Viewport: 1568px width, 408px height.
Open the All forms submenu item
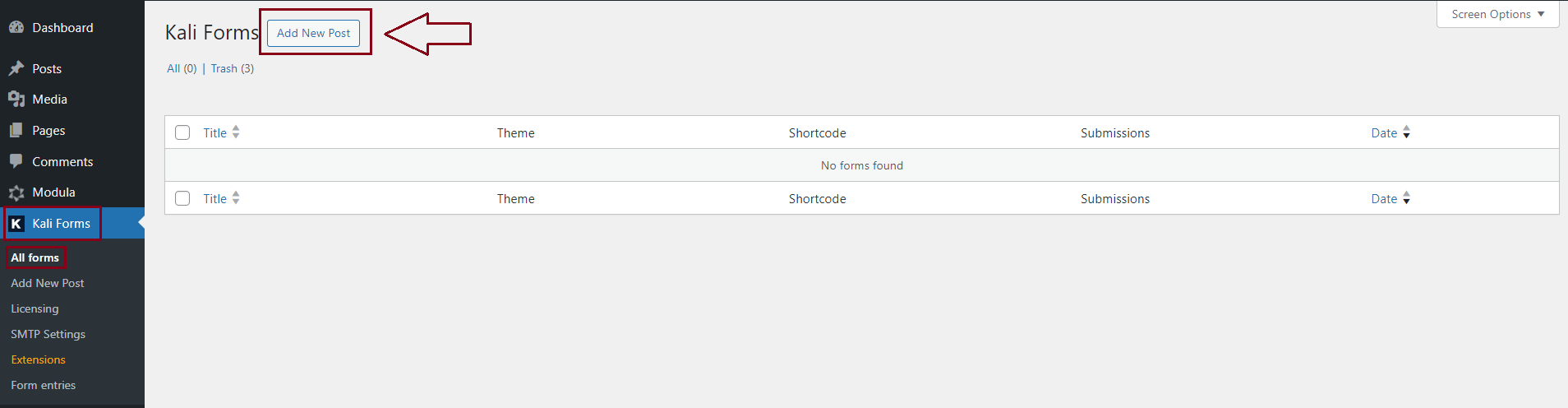click(x=35, y=257)
